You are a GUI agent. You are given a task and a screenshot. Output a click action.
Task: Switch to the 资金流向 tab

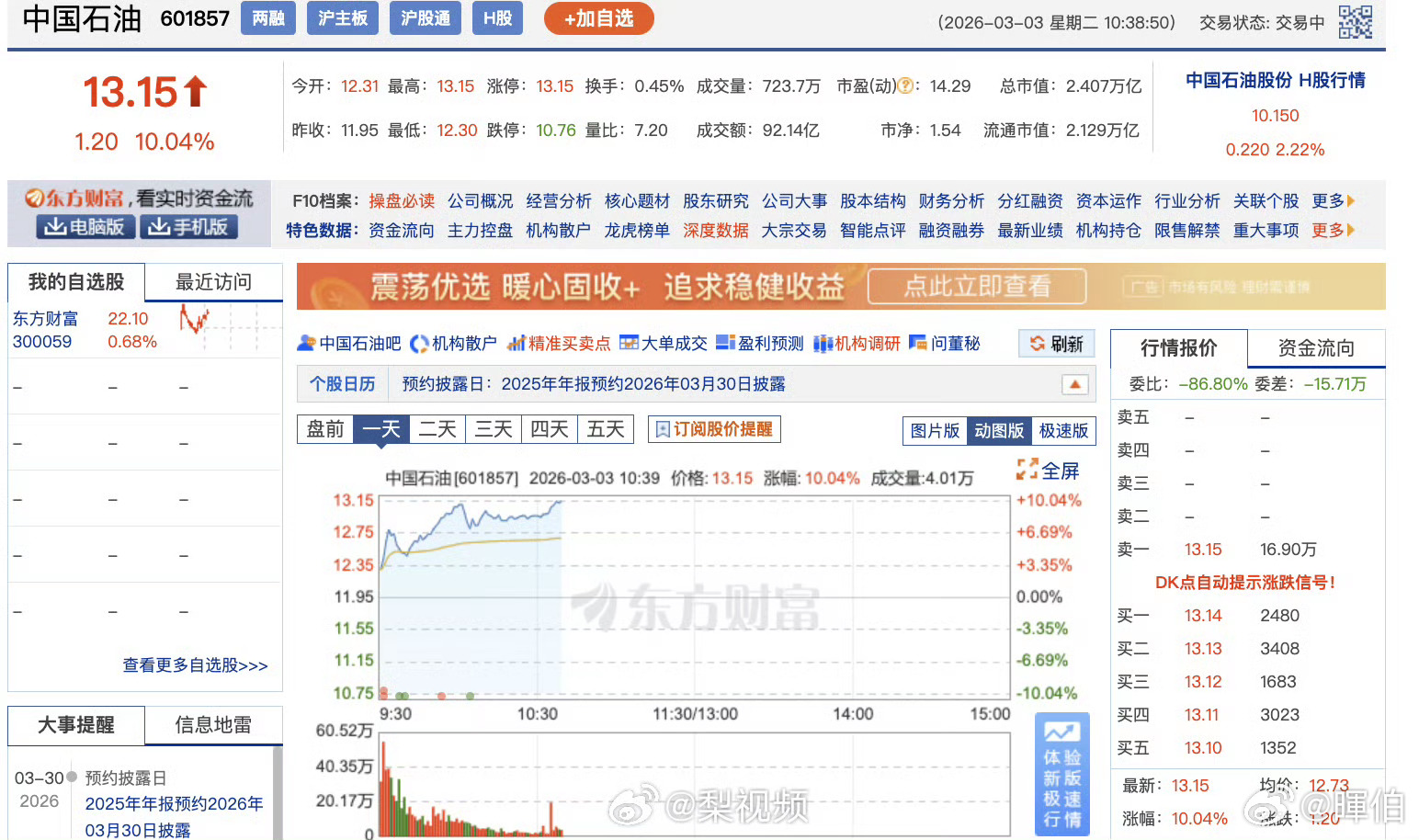(1315, 347)
